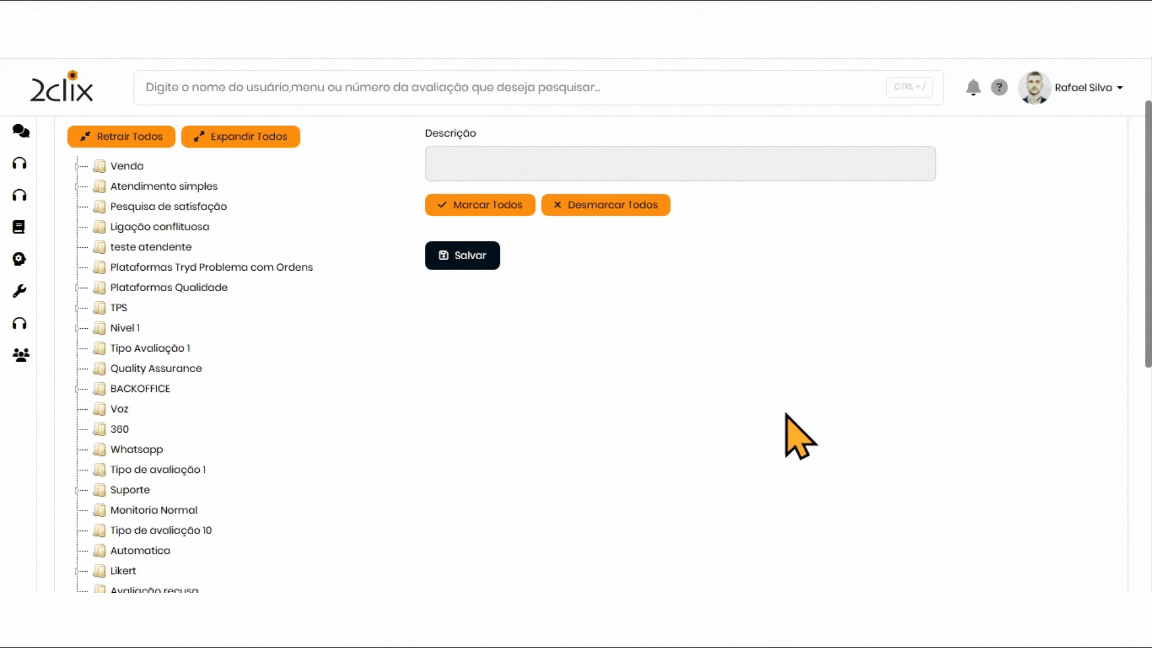Open the head-with-gear sidebar icon
This screenshot has height=648, width=1152.
click(19, 259)
